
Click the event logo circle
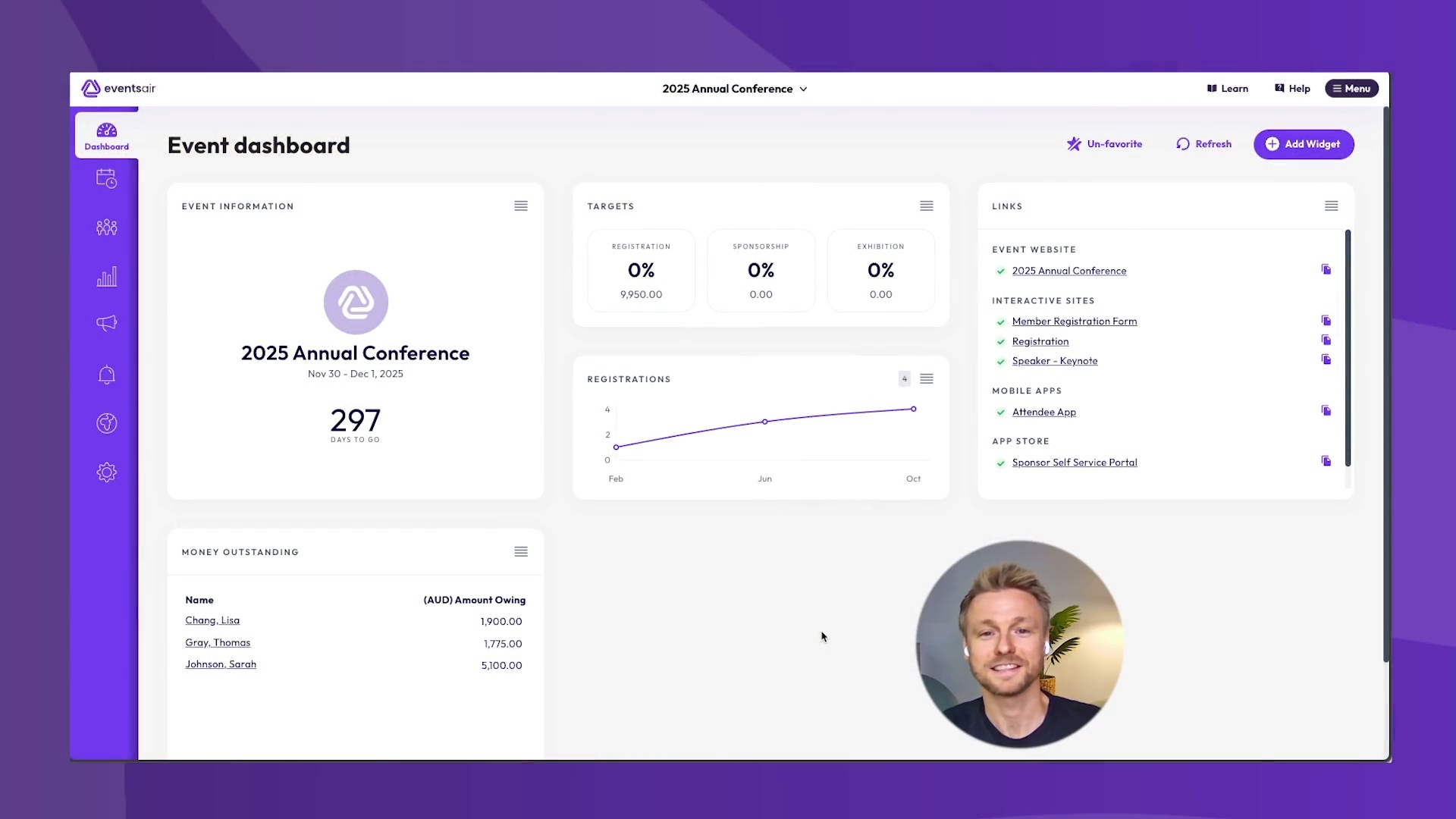pos(356,302)
